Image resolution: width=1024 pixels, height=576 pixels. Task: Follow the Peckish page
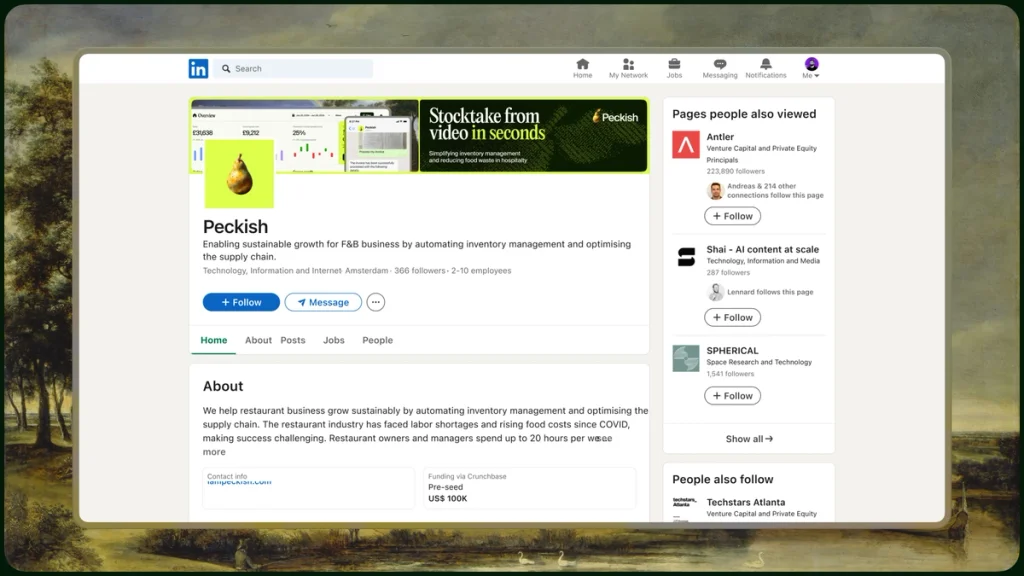[241, 302]
